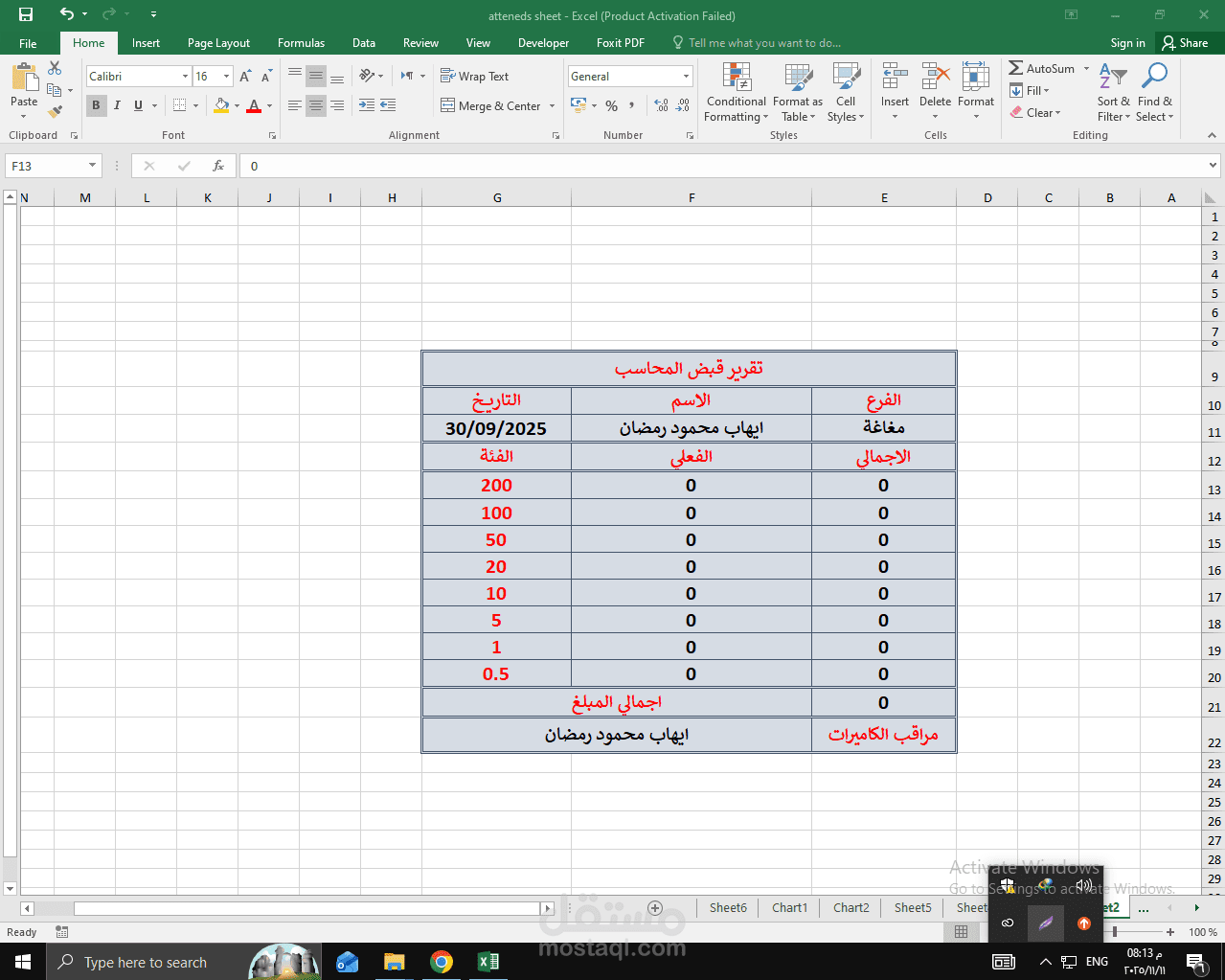Open Conditional Formatting menu
Image resolution: width=1225 pixels, height=980 pixels.
tap(736, 92)
